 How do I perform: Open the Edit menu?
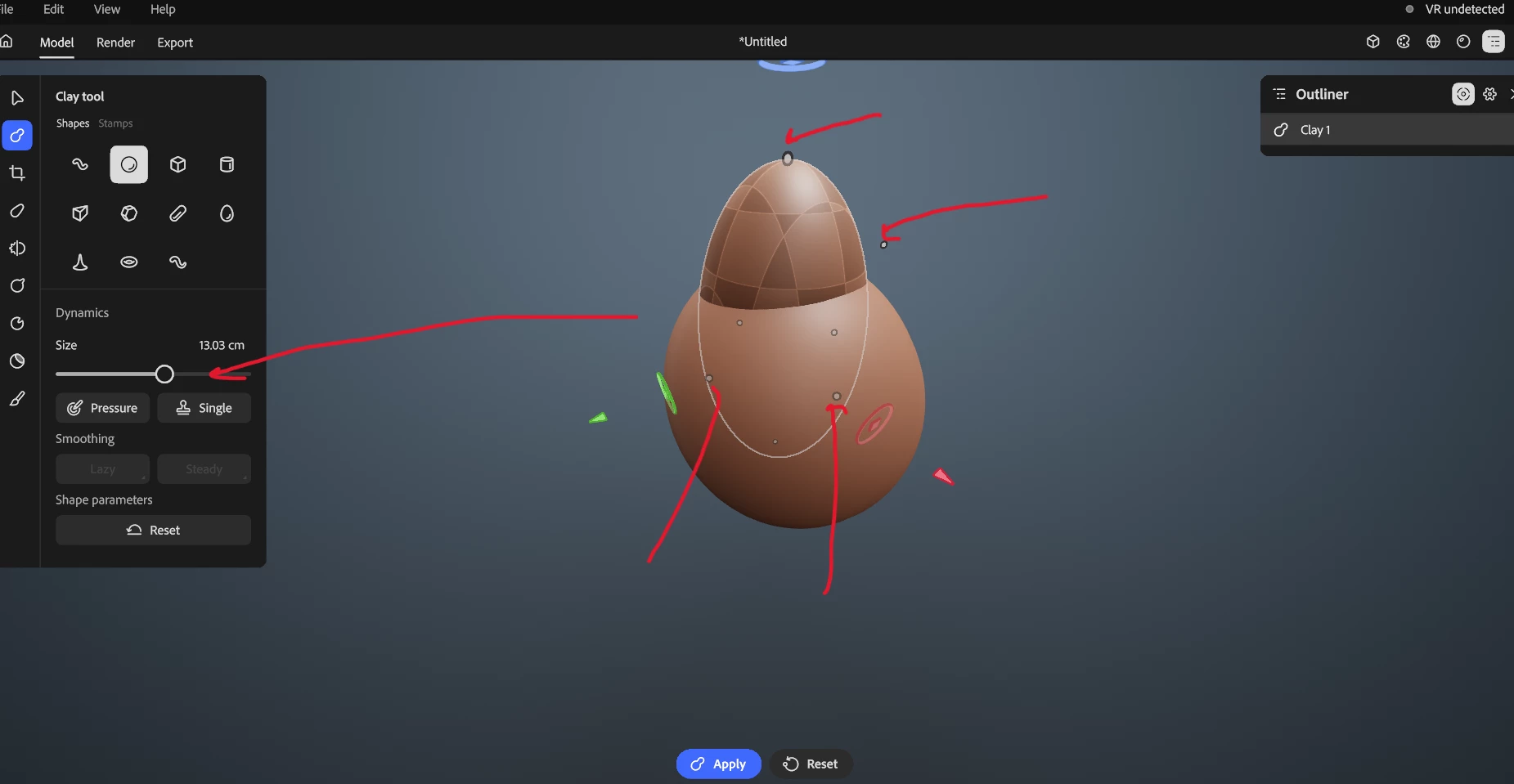pyautogui.click(x=53, y=9)
